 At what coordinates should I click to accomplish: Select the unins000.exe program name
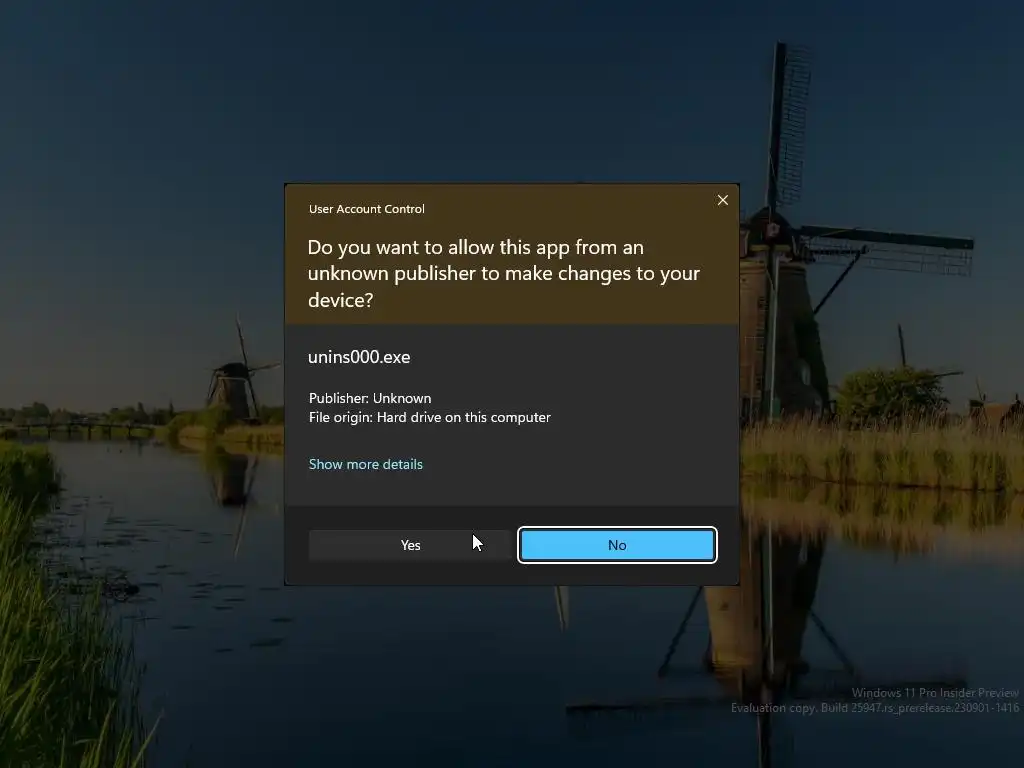(359, 357)
